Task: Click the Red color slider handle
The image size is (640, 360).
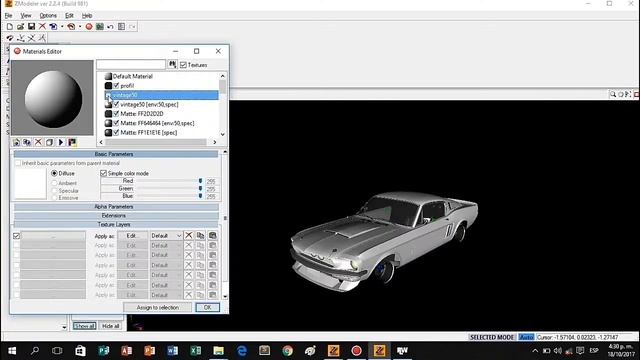Action: [x=200, y=181]
